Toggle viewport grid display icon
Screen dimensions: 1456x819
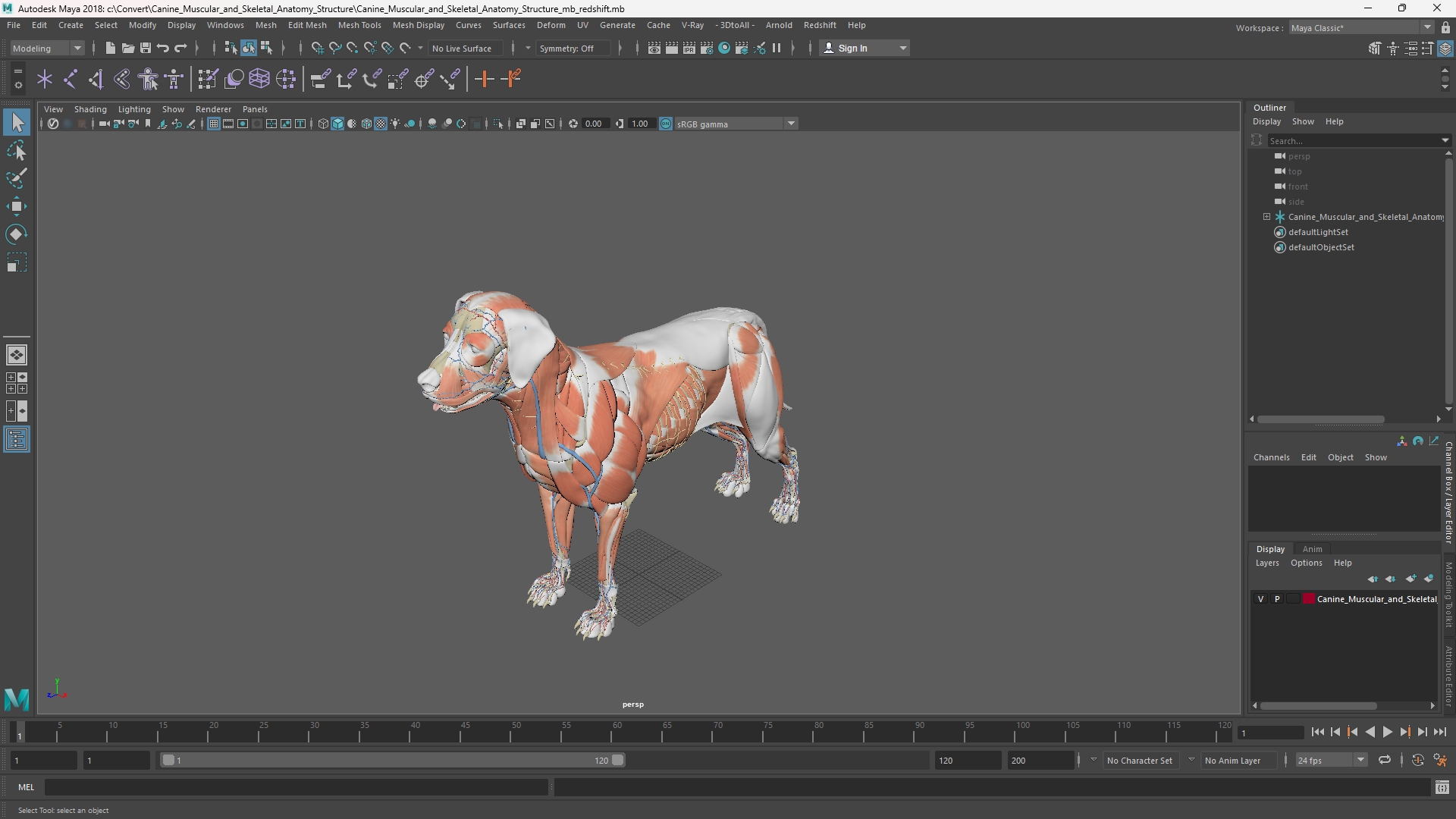tap(214, 124)
